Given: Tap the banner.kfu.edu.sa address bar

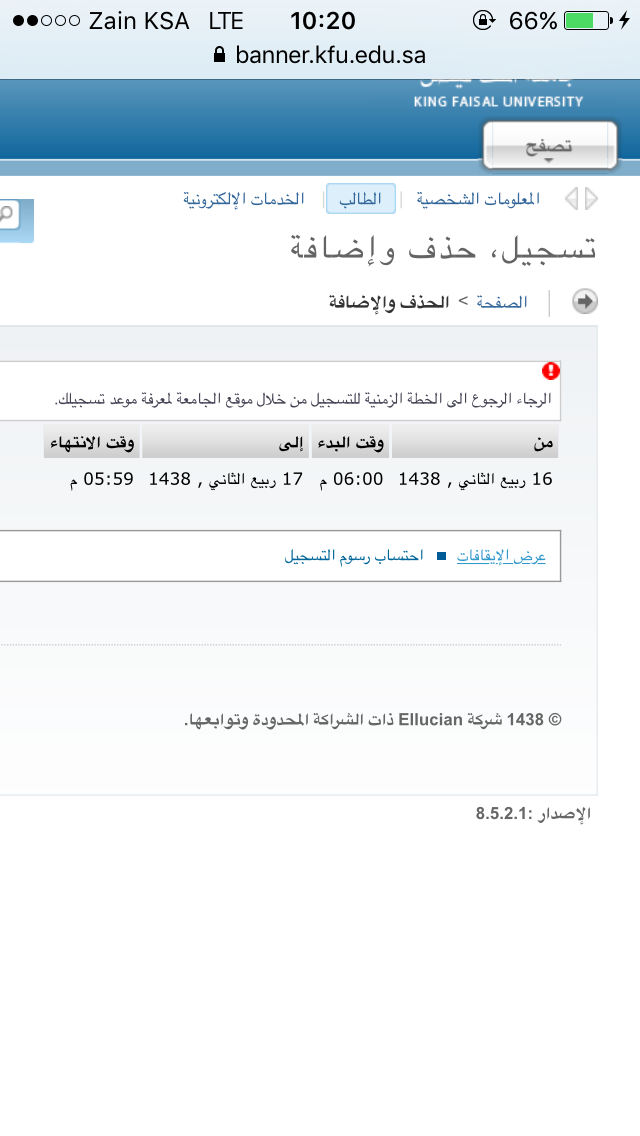Looking at the screenshot, I should pyautogui.click(x=320, y=54).
